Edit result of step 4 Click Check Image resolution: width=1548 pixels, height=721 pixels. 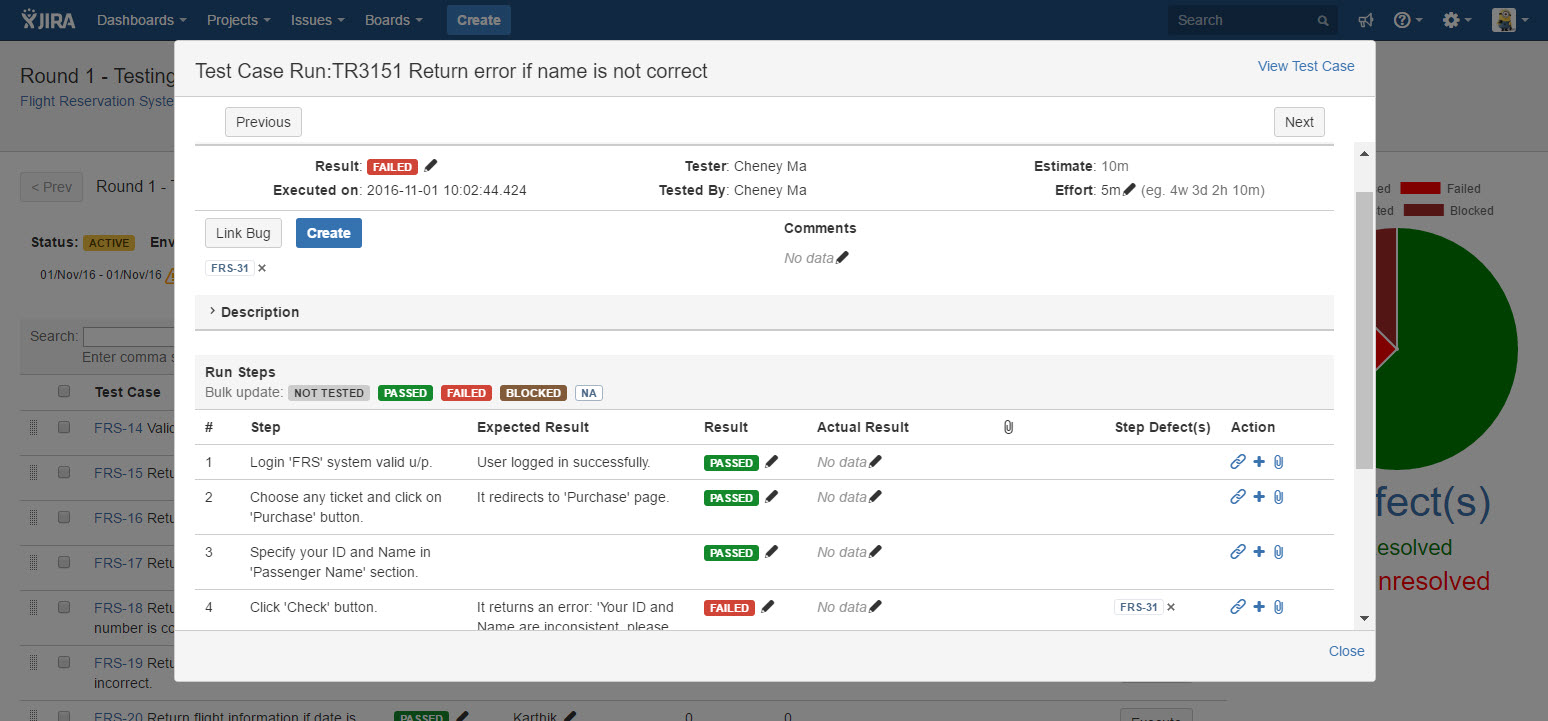768,607
